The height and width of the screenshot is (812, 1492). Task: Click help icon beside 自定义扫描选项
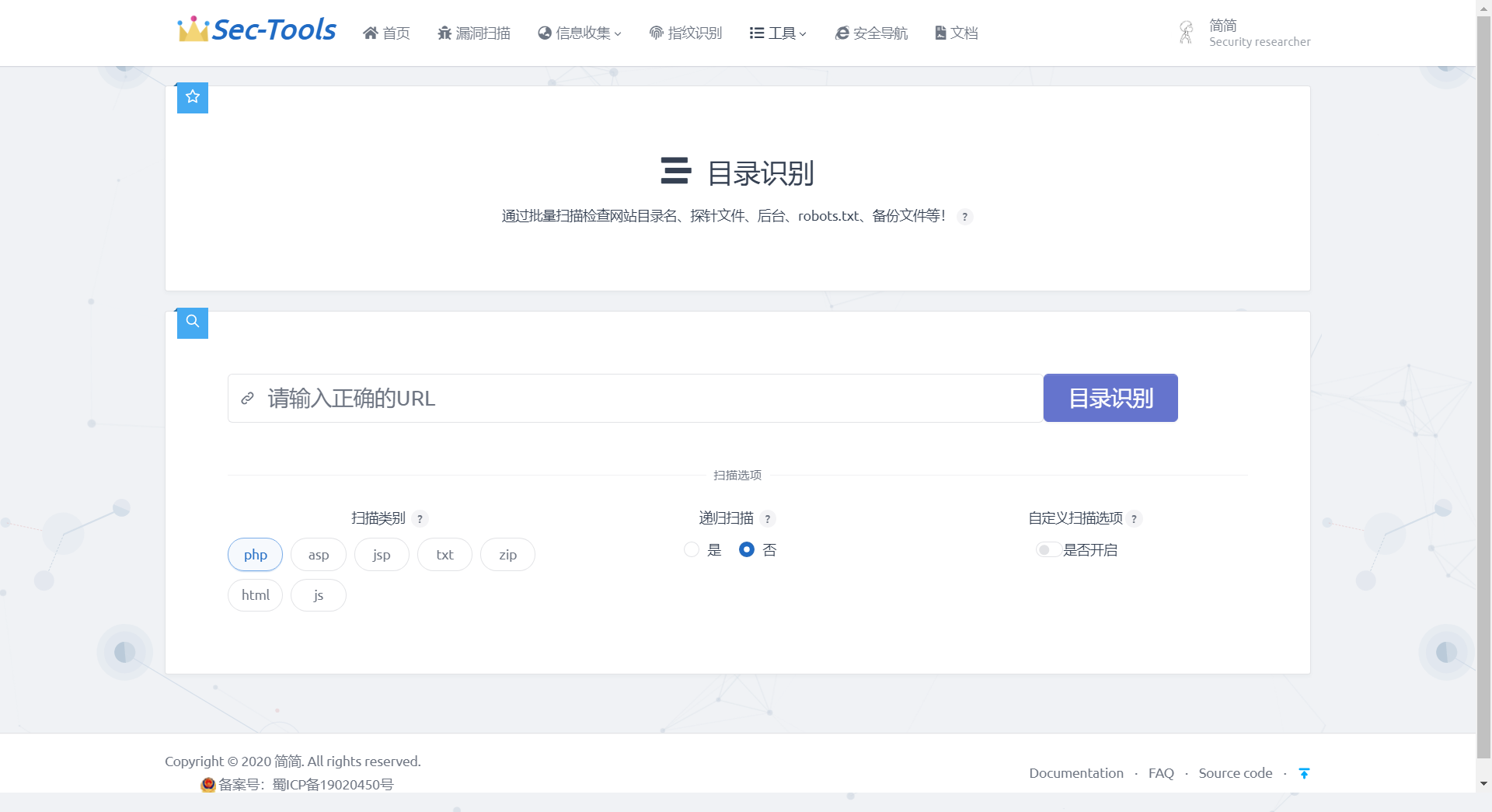[1134, 519]
